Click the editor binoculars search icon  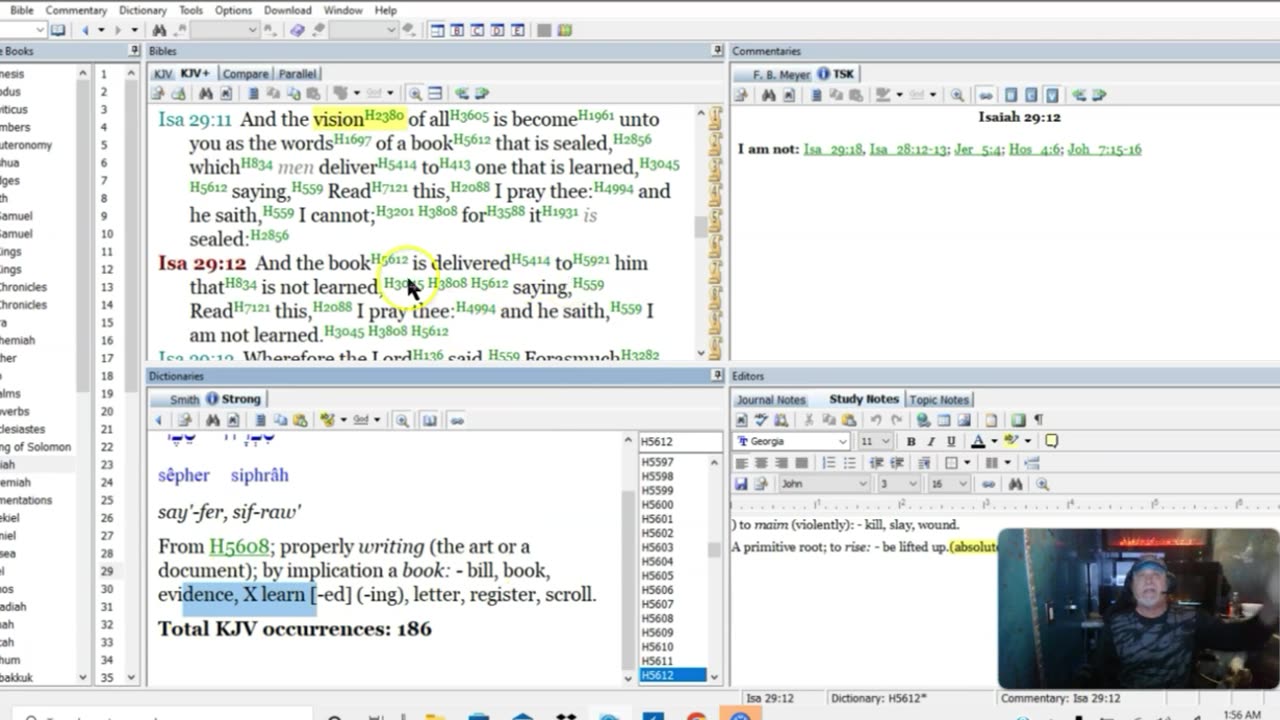(x=1015, y=484)
